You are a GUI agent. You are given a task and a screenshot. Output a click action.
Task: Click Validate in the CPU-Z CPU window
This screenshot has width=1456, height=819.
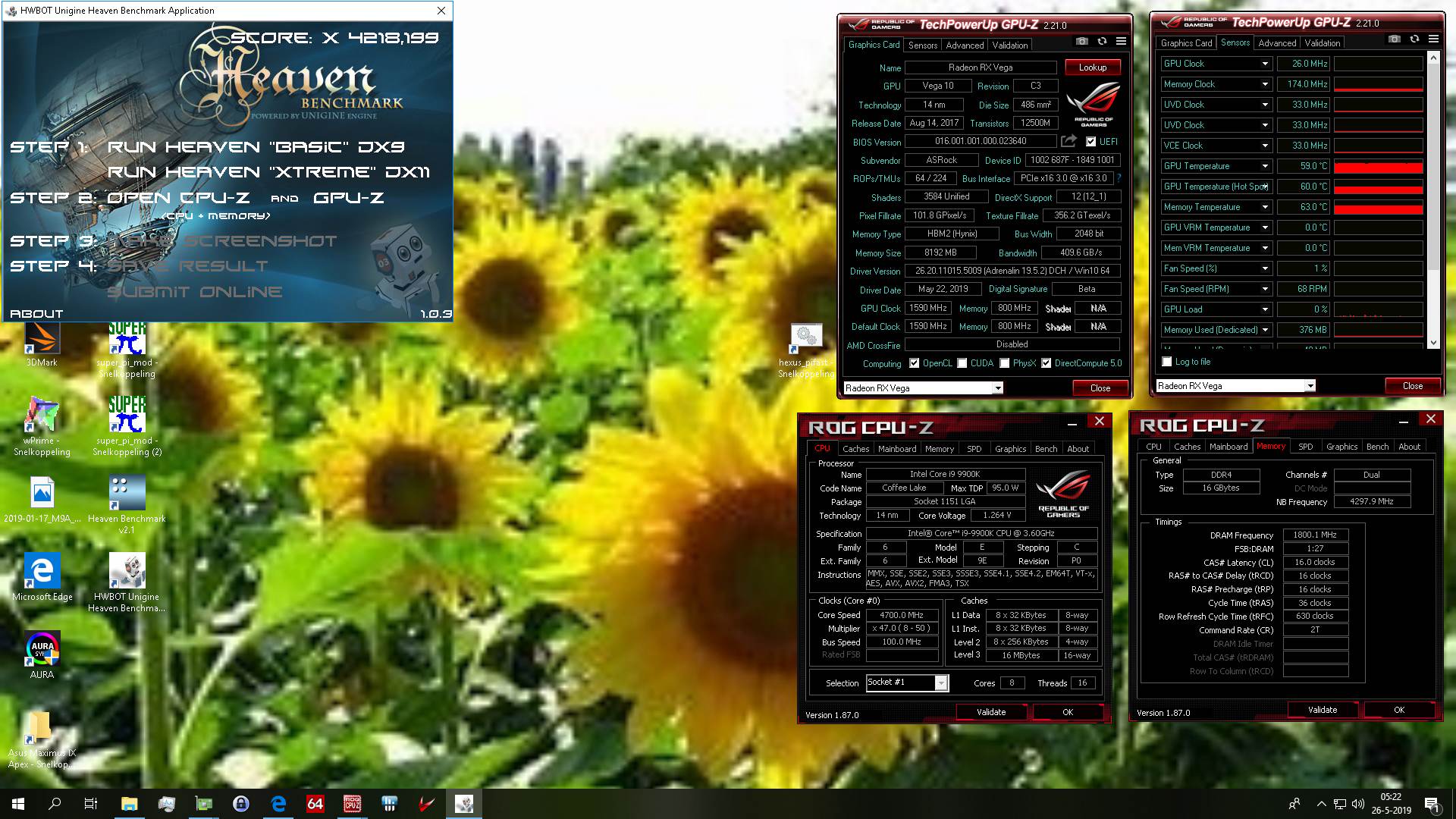pos(990,712)
